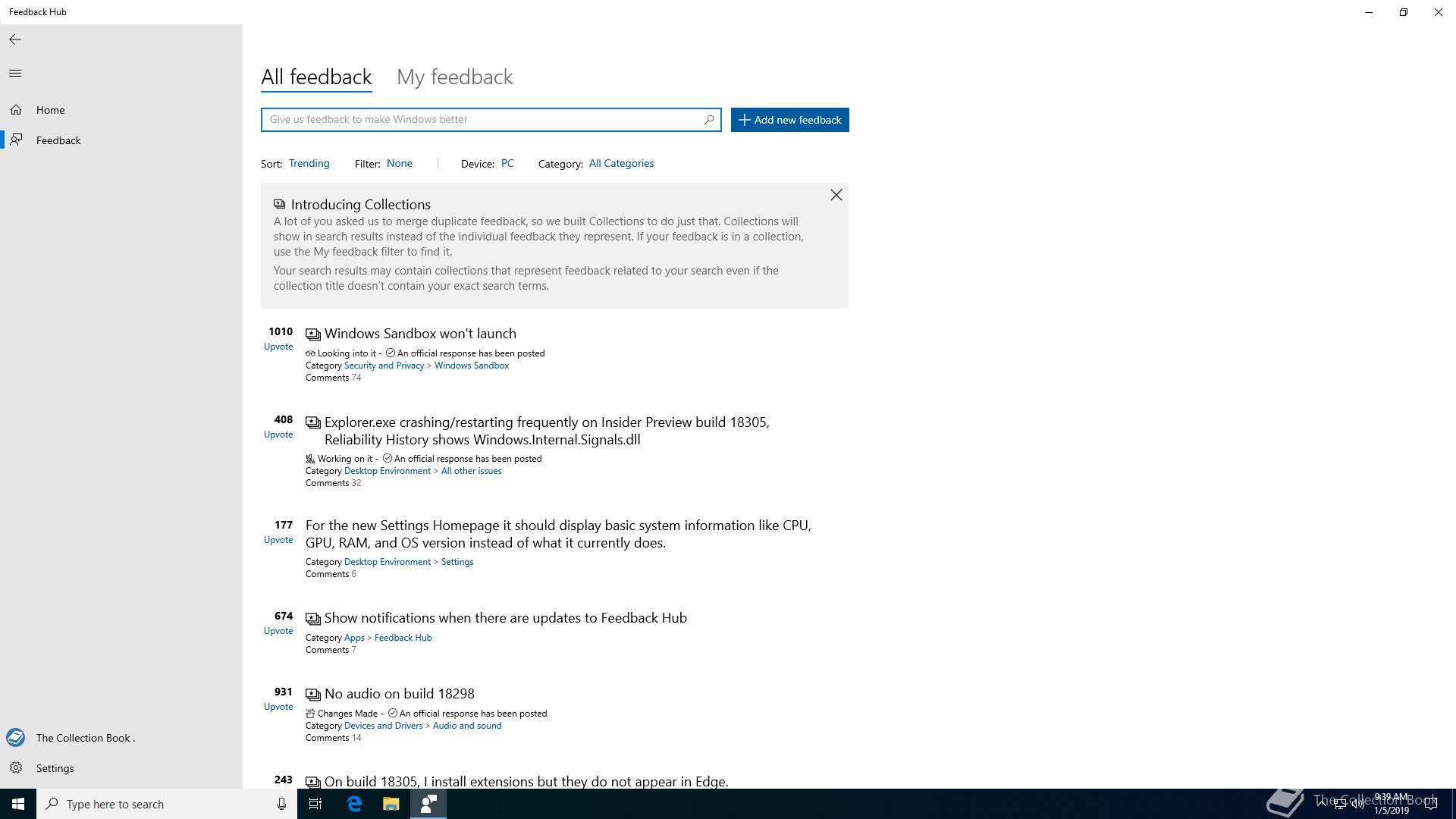The width and height of the screenshot is (1456, 819).
Task: Click Feedback Hub category link
Action: [403, 638]
